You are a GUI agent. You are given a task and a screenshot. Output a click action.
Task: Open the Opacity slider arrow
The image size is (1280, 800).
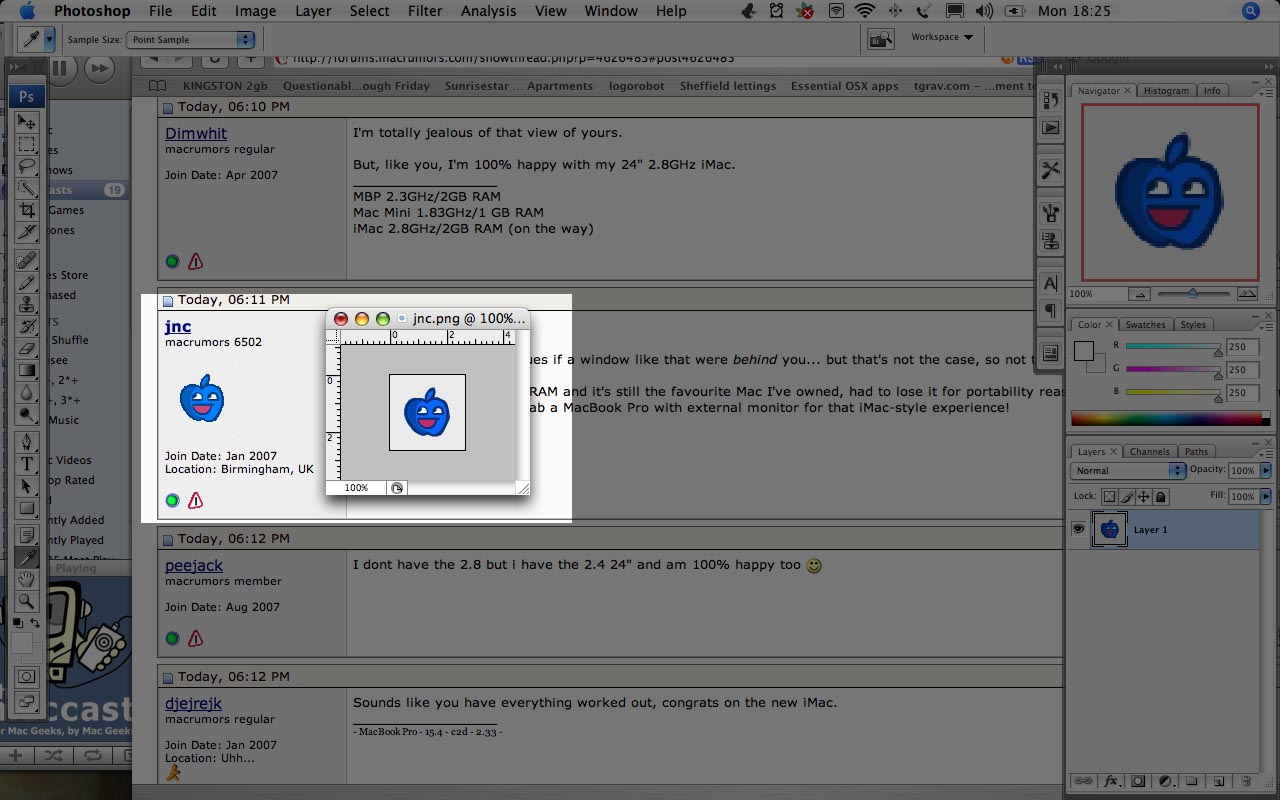(1266, 470)
